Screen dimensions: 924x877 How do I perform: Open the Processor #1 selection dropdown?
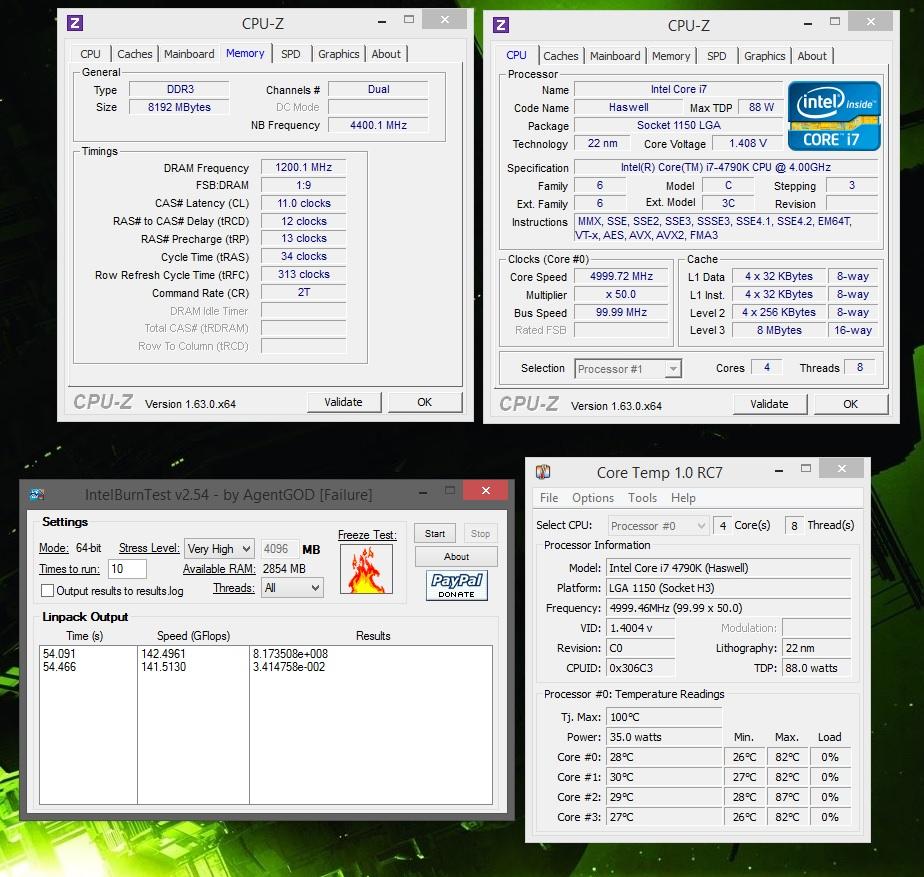click(628, 369)
